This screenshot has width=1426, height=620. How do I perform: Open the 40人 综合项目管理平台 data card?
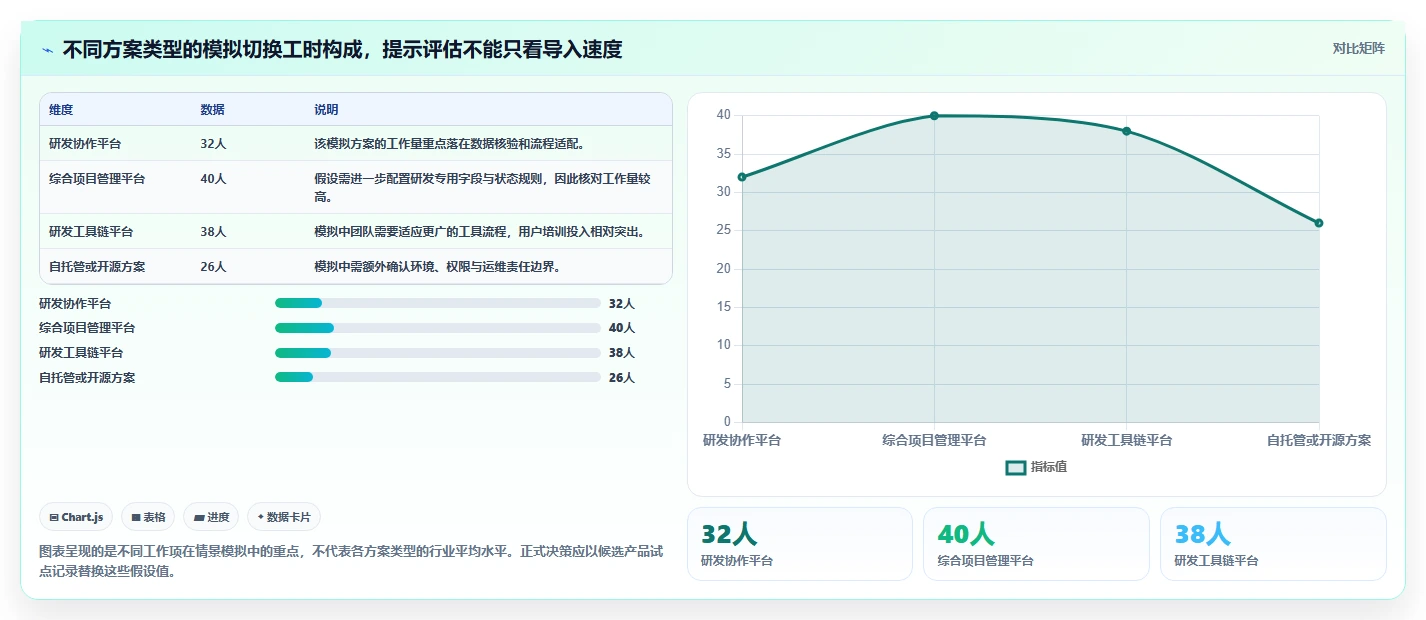point(1036,544)
